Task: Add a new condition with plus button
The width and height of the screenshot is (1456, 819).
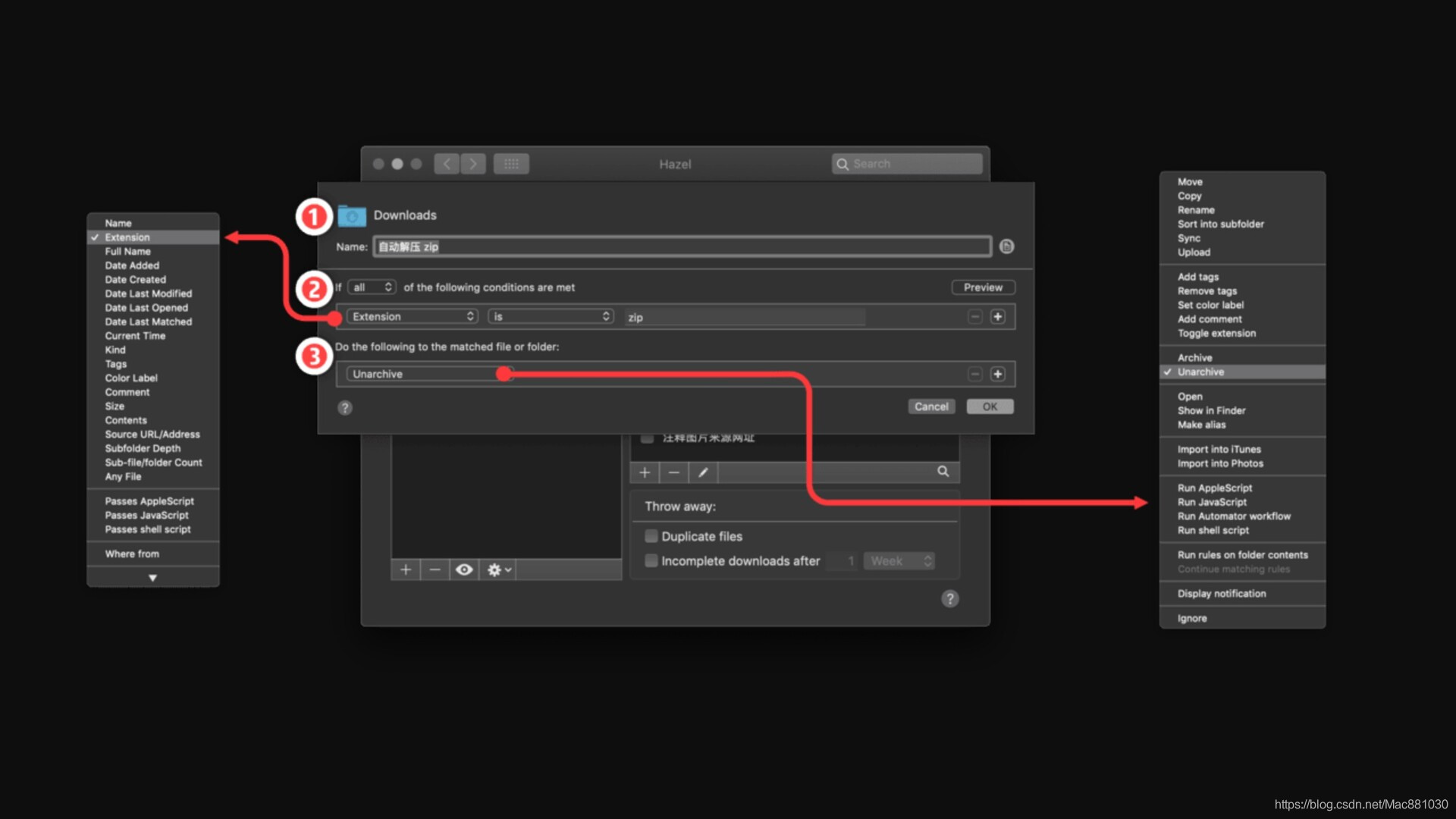Action: point(998,317)
